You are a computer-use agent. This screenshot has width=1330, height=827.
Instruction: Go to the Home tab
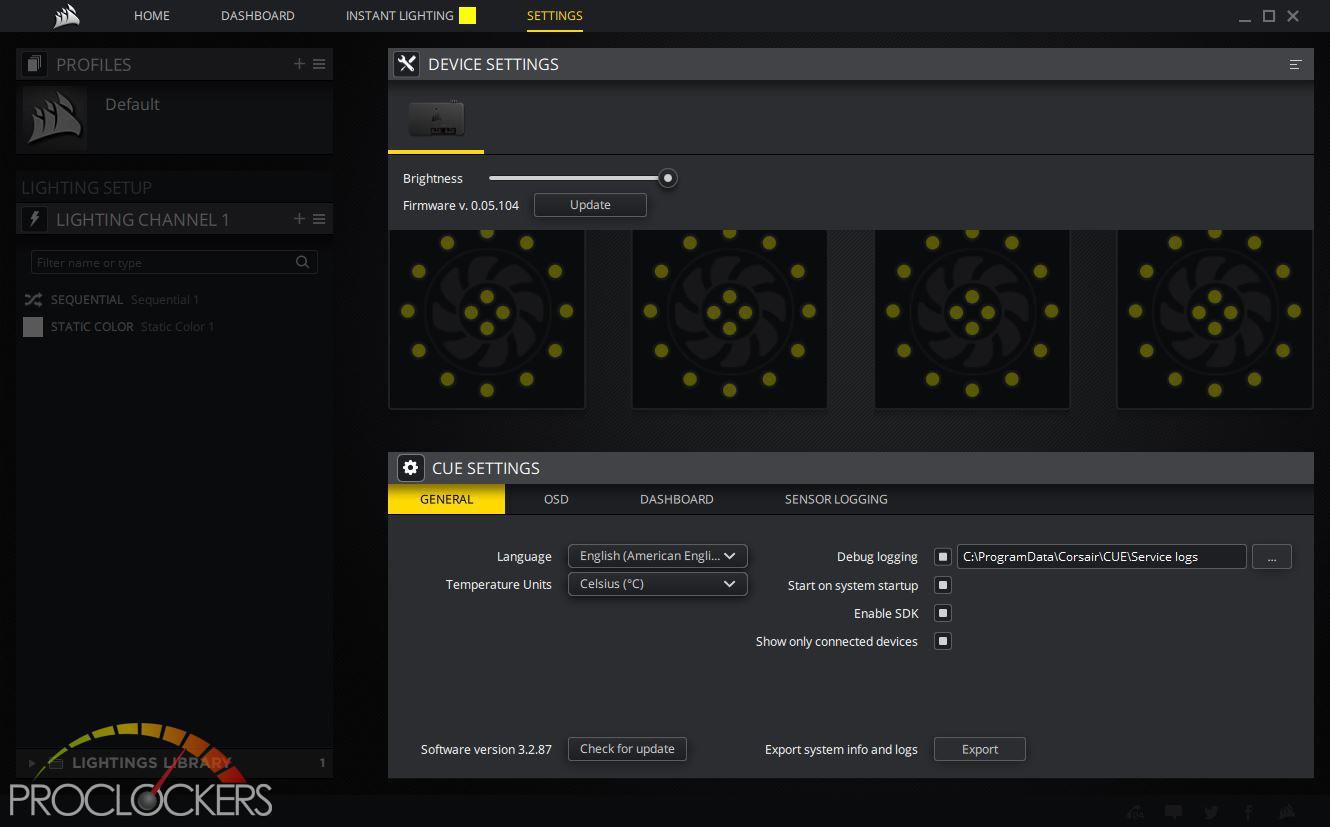[152, 15]
